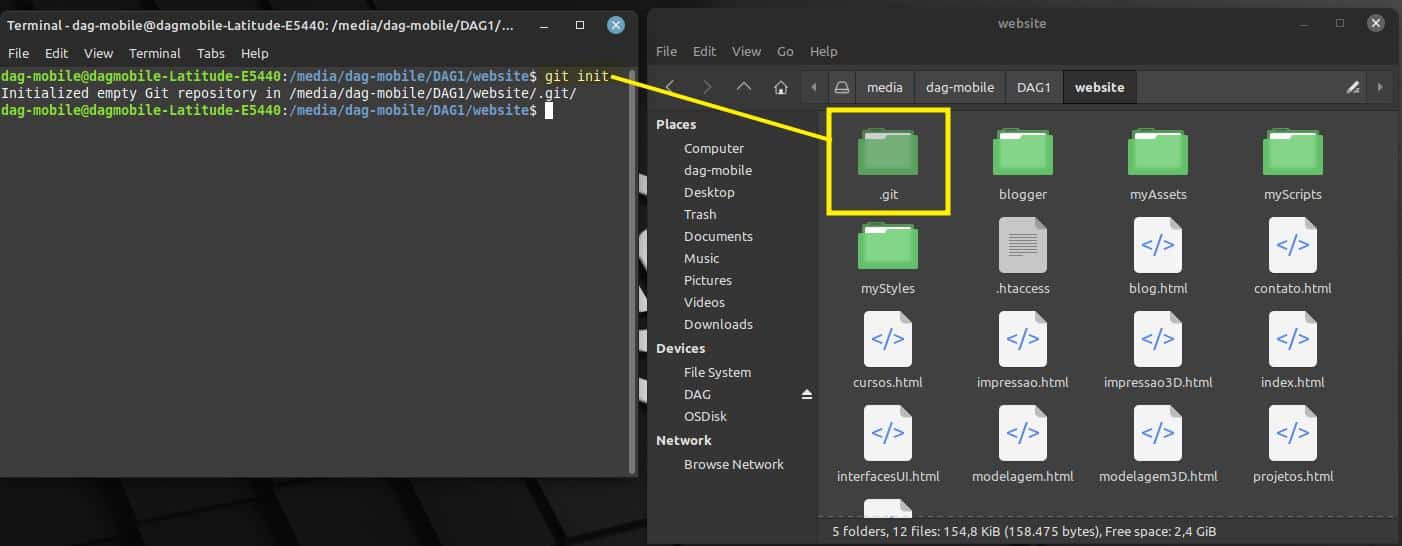This screenshot has width=1402, height=546.
Task: Toggle the location text entry mode
Action: point(1353,87)
